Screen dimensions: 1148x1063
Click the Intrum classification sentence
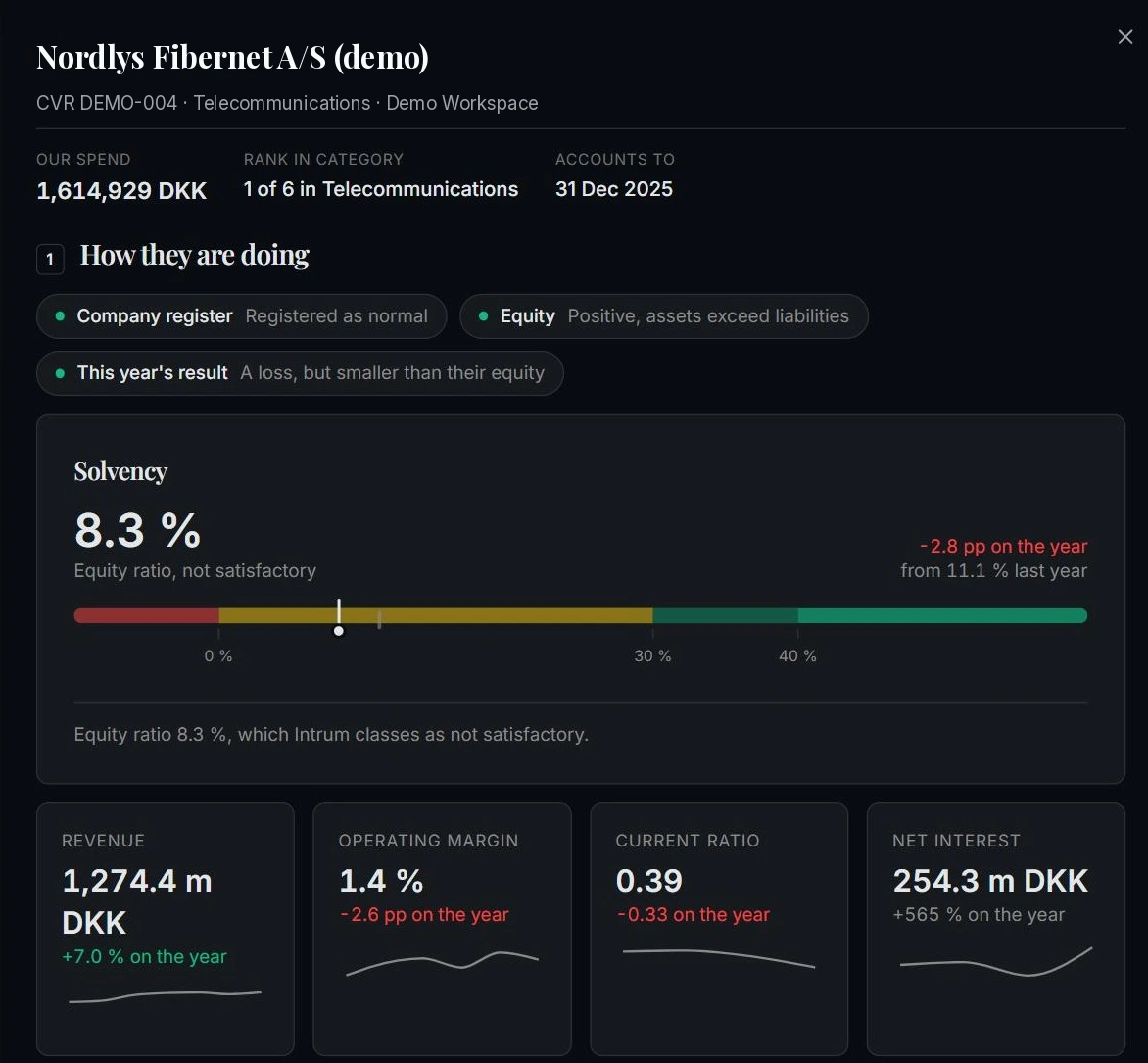click(x=331, y=734)
